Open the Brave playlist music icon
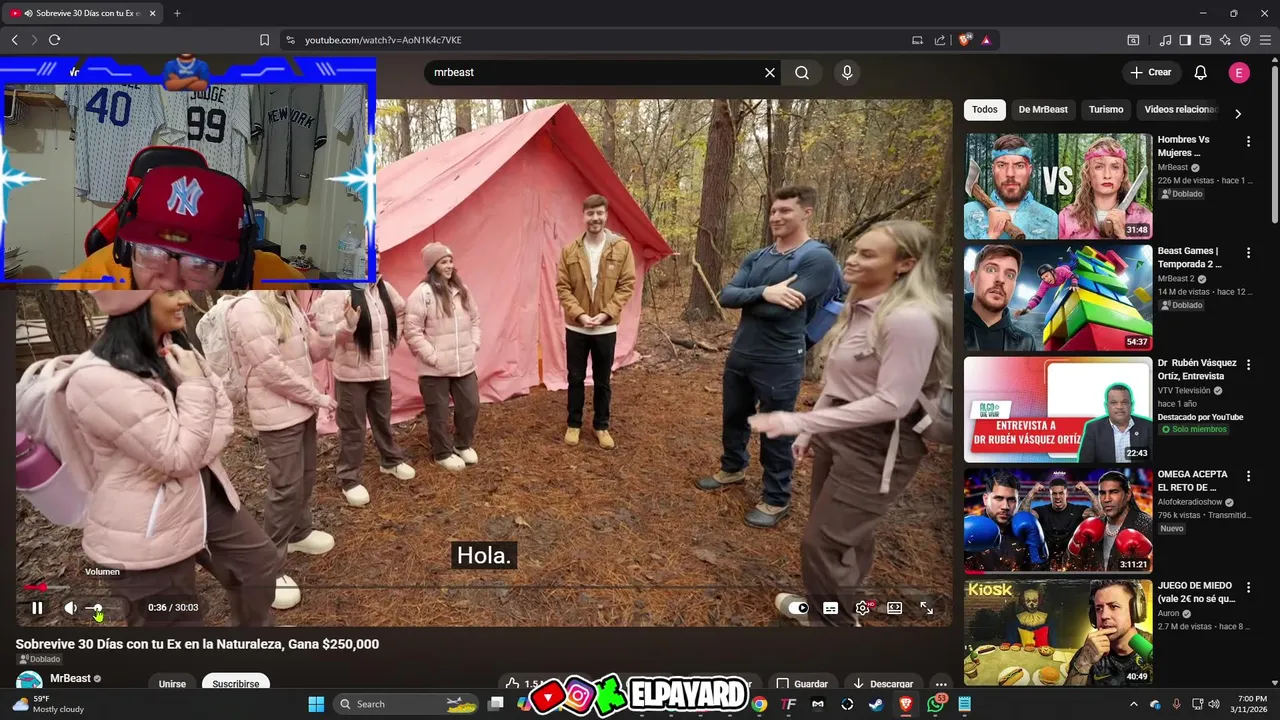This screenshot has height=720, width=1280. point(1165,40)
